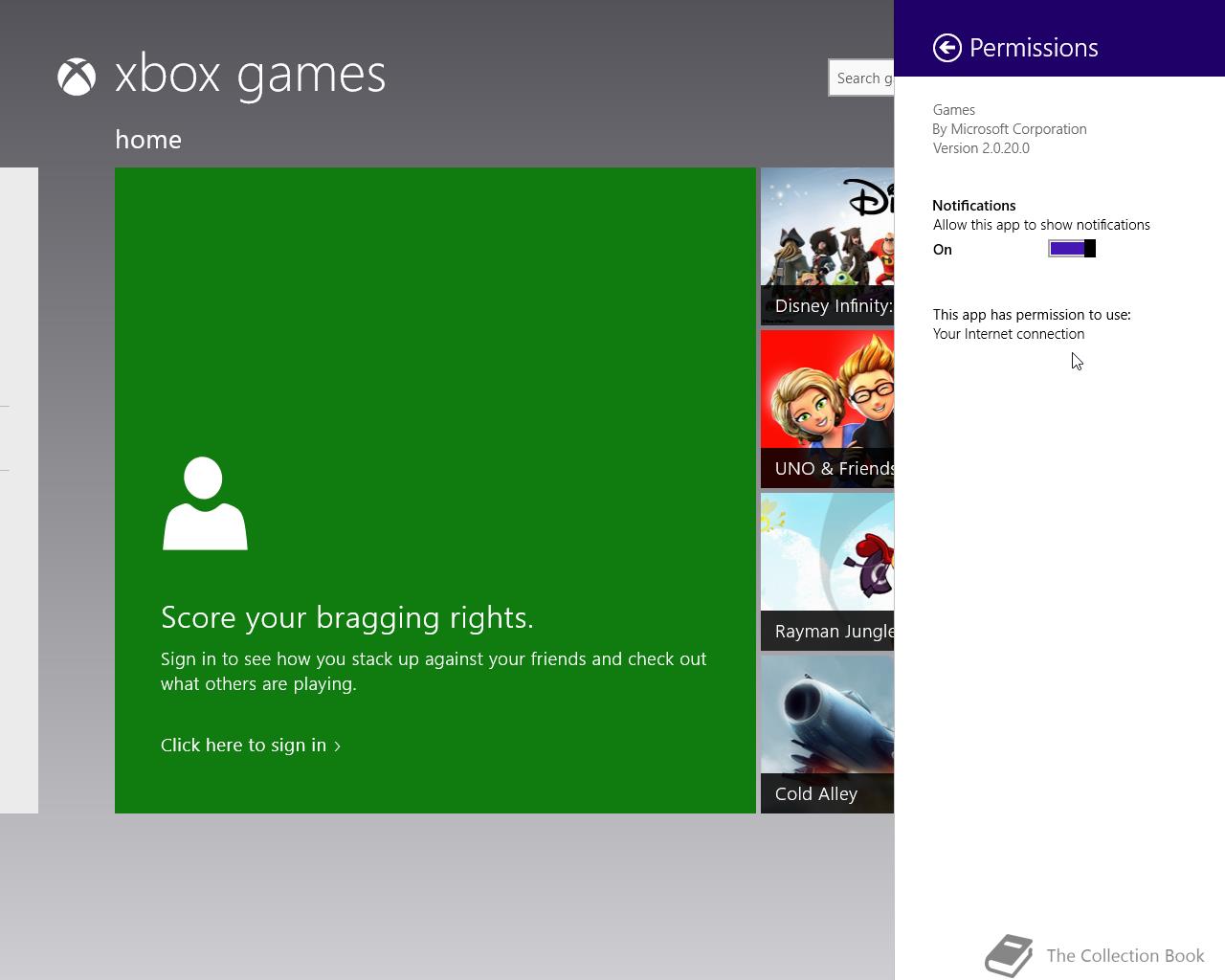Click the 'Games' app name in panel
The width and height of the screenshot is (1225, 980).
(954, 110)
